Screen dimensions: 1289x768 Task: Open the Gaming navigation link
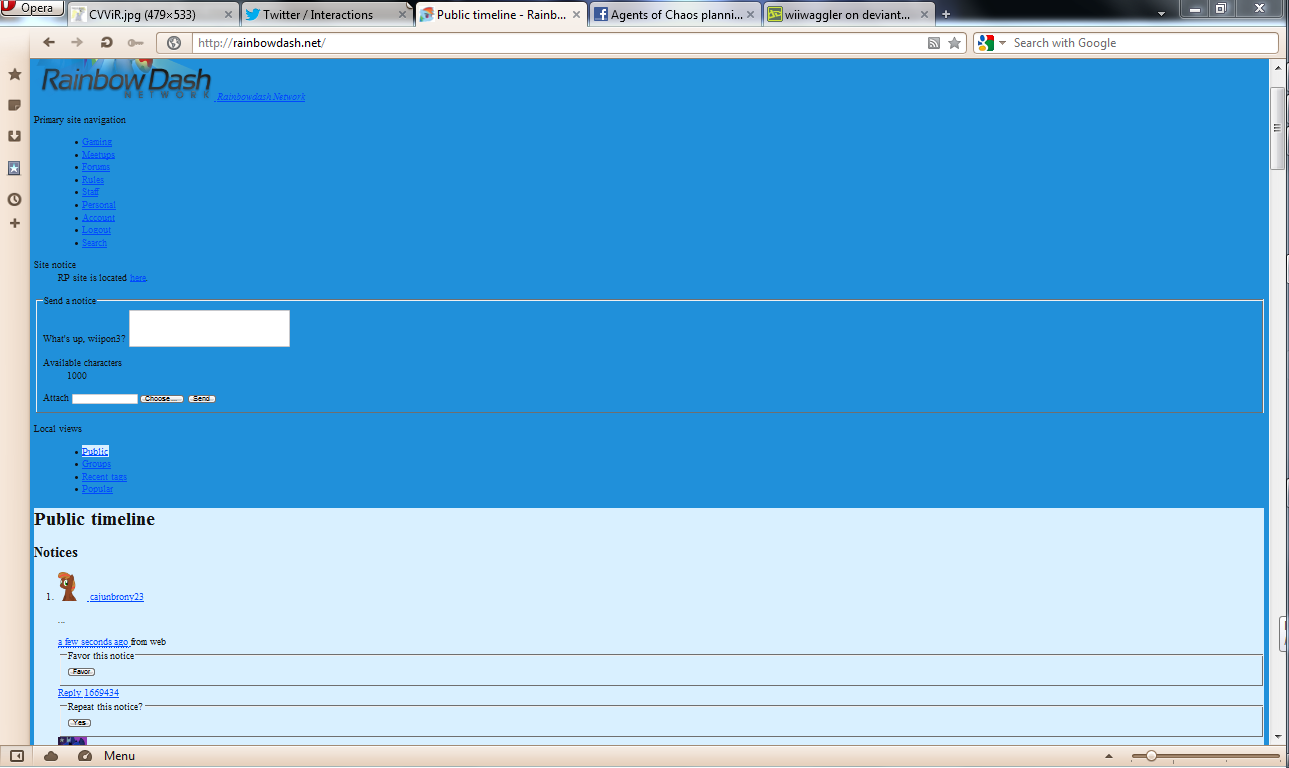pos(97,142)
